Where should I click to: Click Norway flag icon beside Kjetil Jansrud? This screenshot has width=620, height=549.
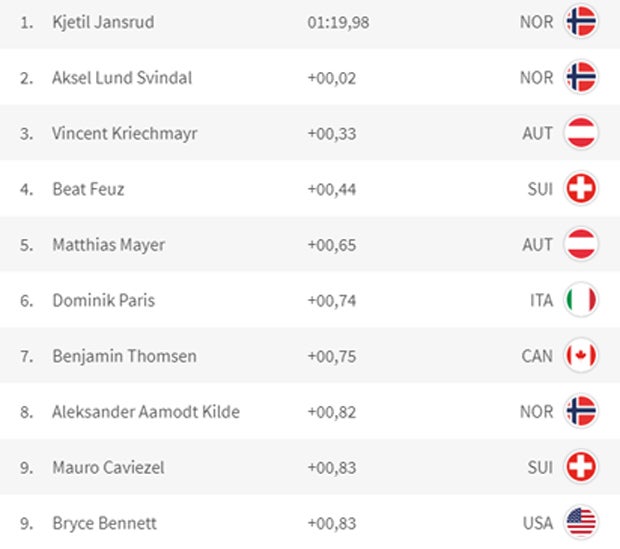[580, 21]
